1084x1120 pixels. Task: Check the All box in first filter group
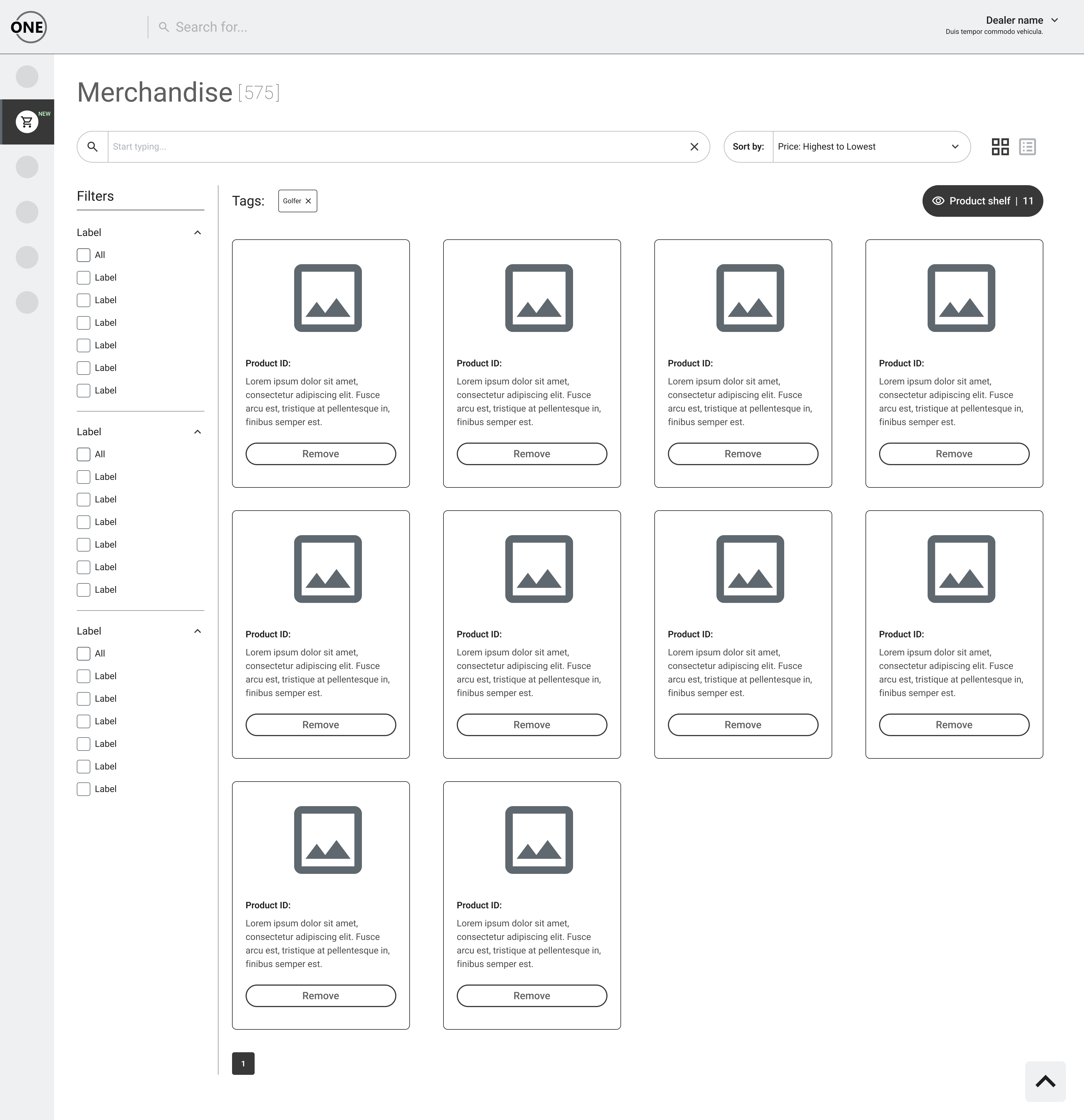click(x=84, y=255)
